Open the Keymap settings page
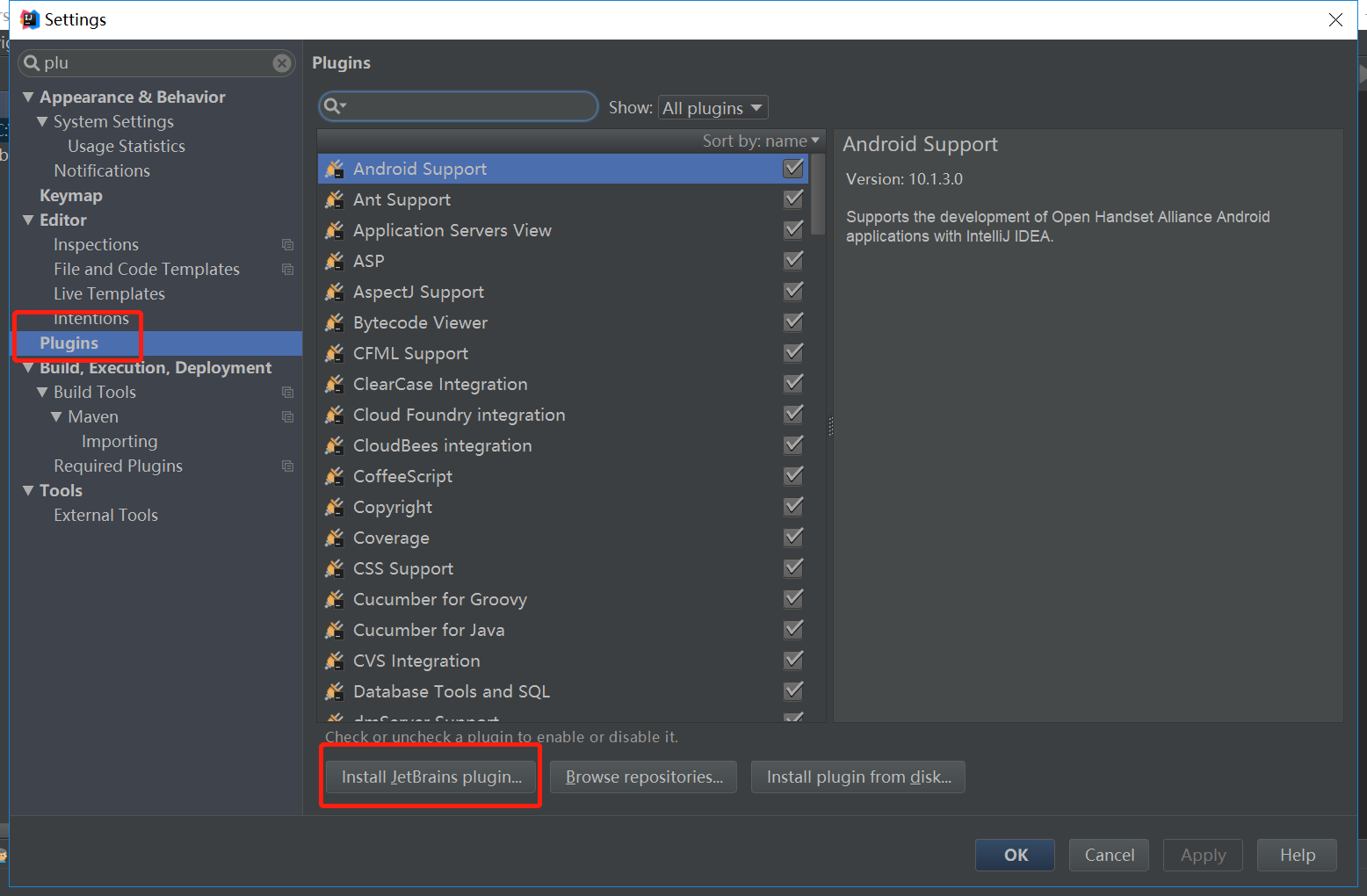The width and height of the screenshot is (1367, 896). pyautogui.click(x=71, y=195)
